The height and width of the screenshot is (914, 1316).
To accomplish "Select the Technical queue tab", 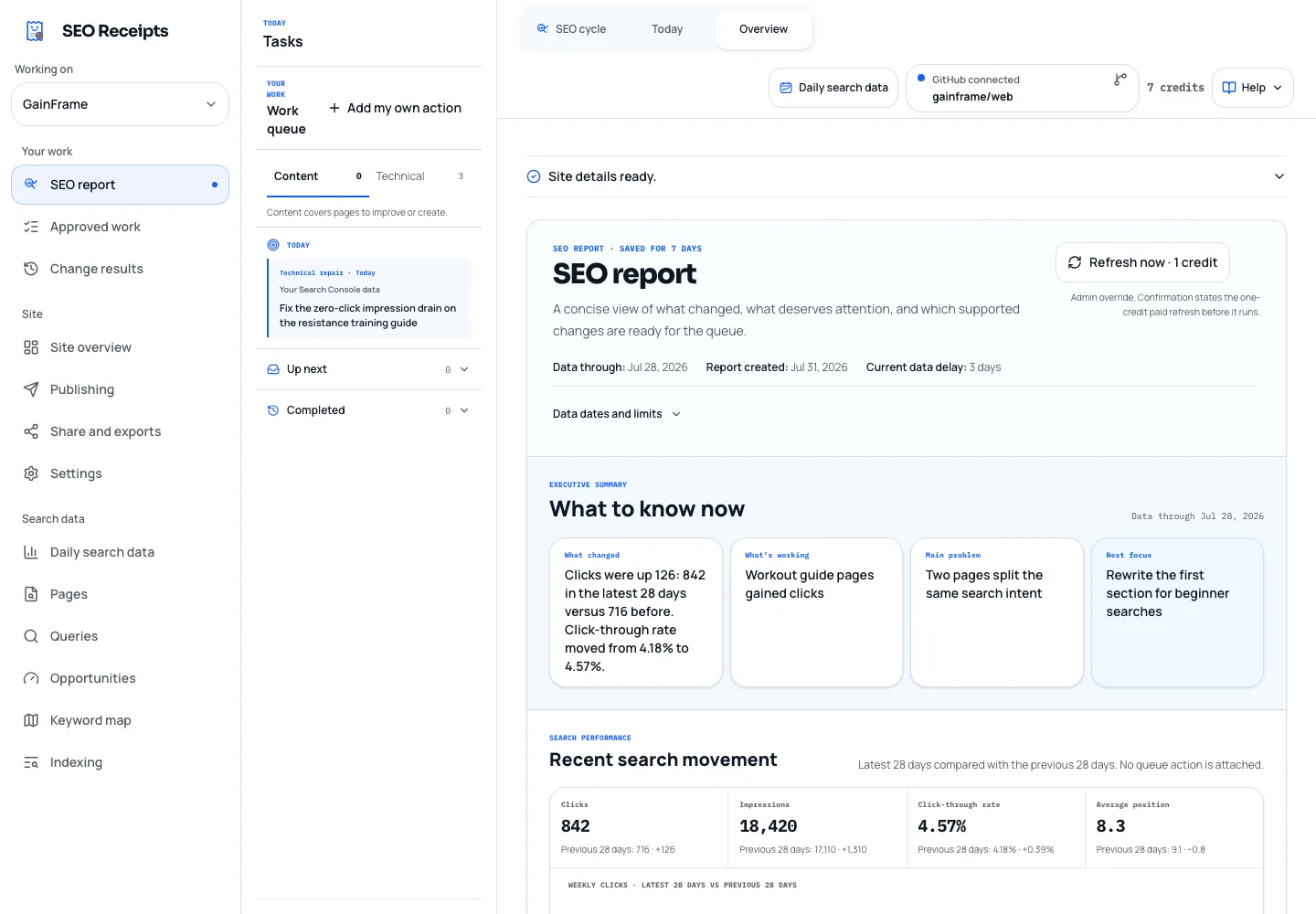I will (x=419, y=176).
